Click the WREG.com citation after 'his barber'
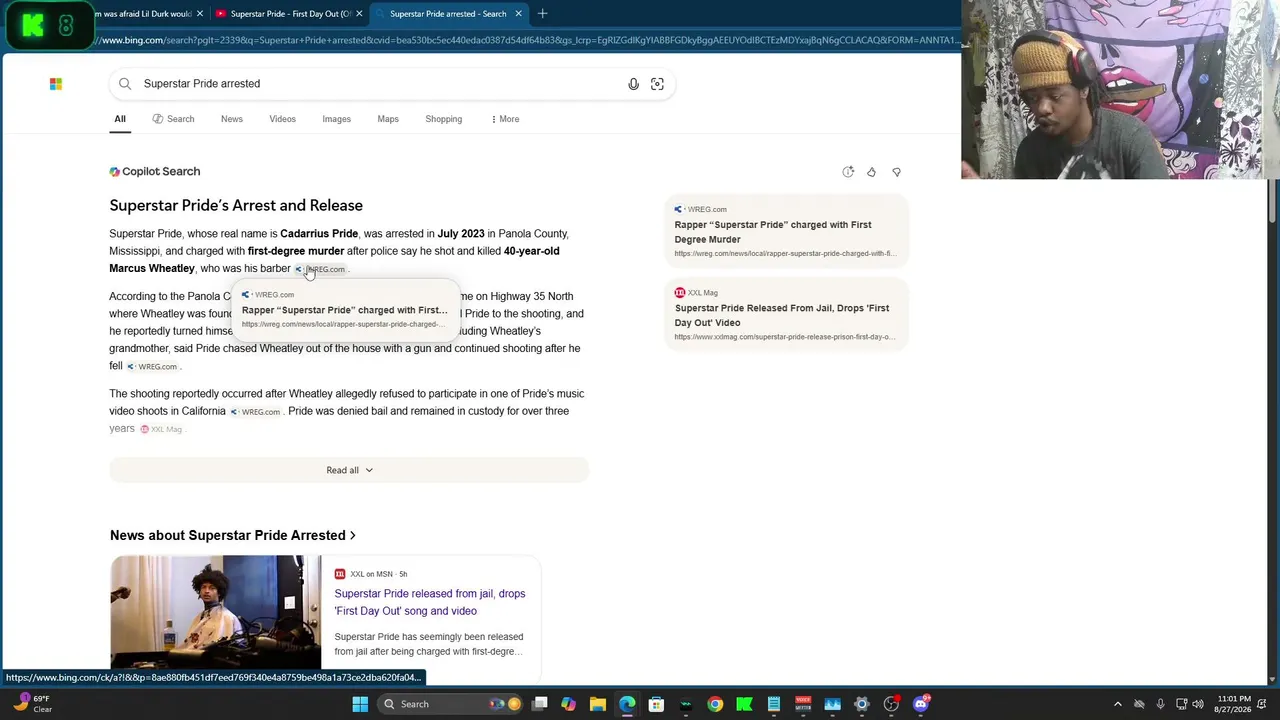This screenshot has width=1280, height=720. click(320, 269)
